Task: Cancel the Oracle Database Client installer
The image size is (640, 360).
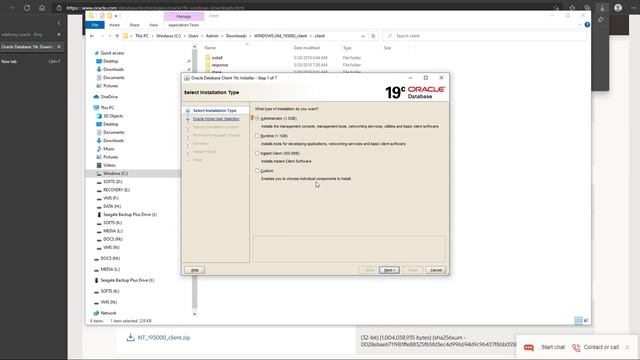Action: tap(436, 270)
